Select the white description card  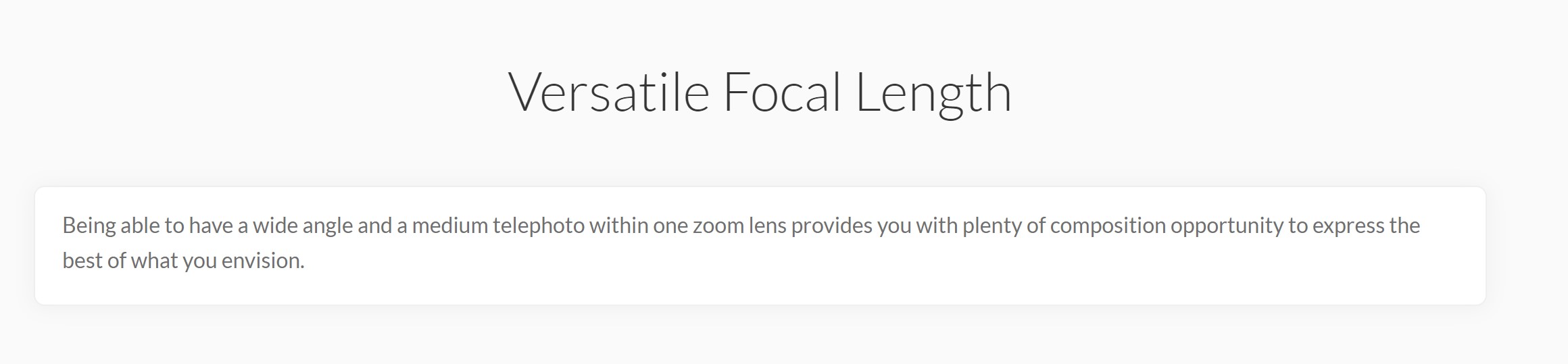(x=760, y=245)
